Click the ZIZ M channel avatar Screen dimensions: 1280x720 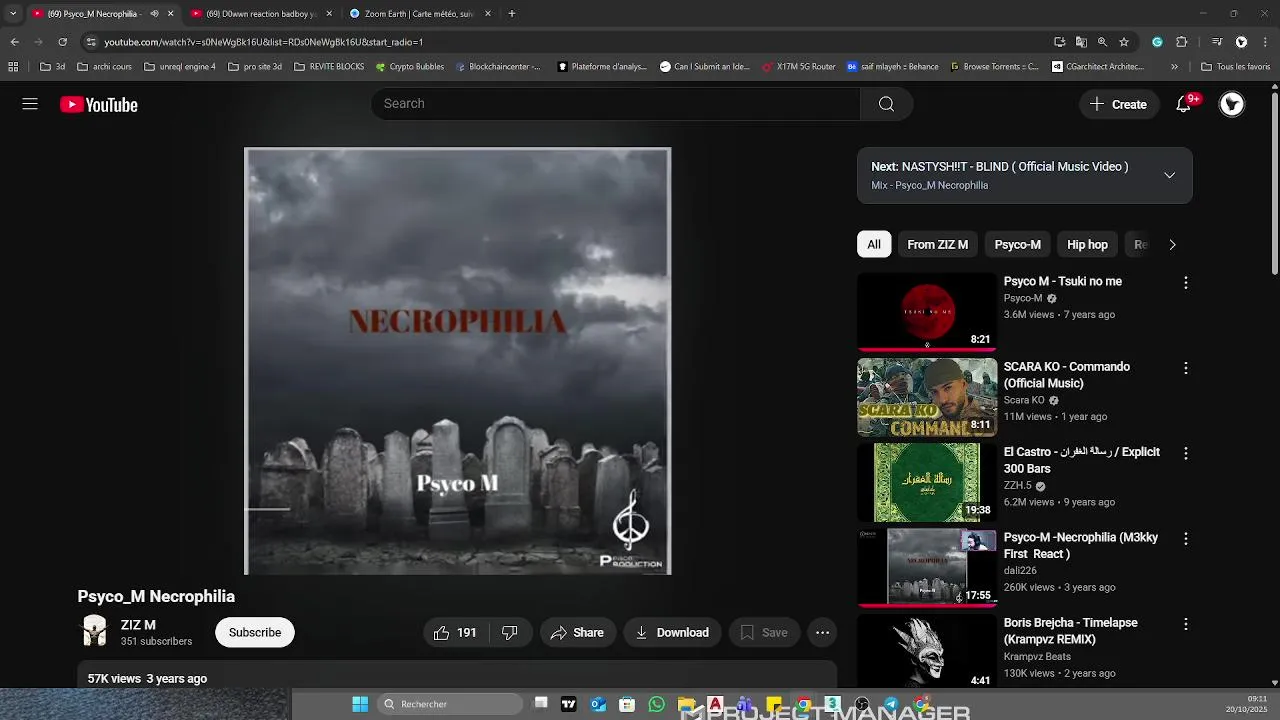(94, 632)
